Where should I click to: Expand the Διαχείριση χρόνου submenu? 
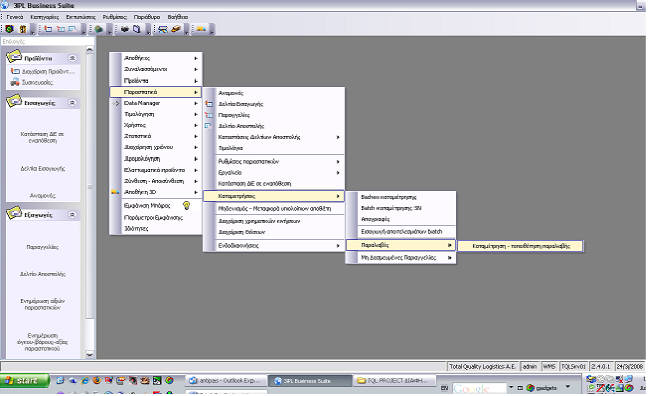[x=156, y=147]
